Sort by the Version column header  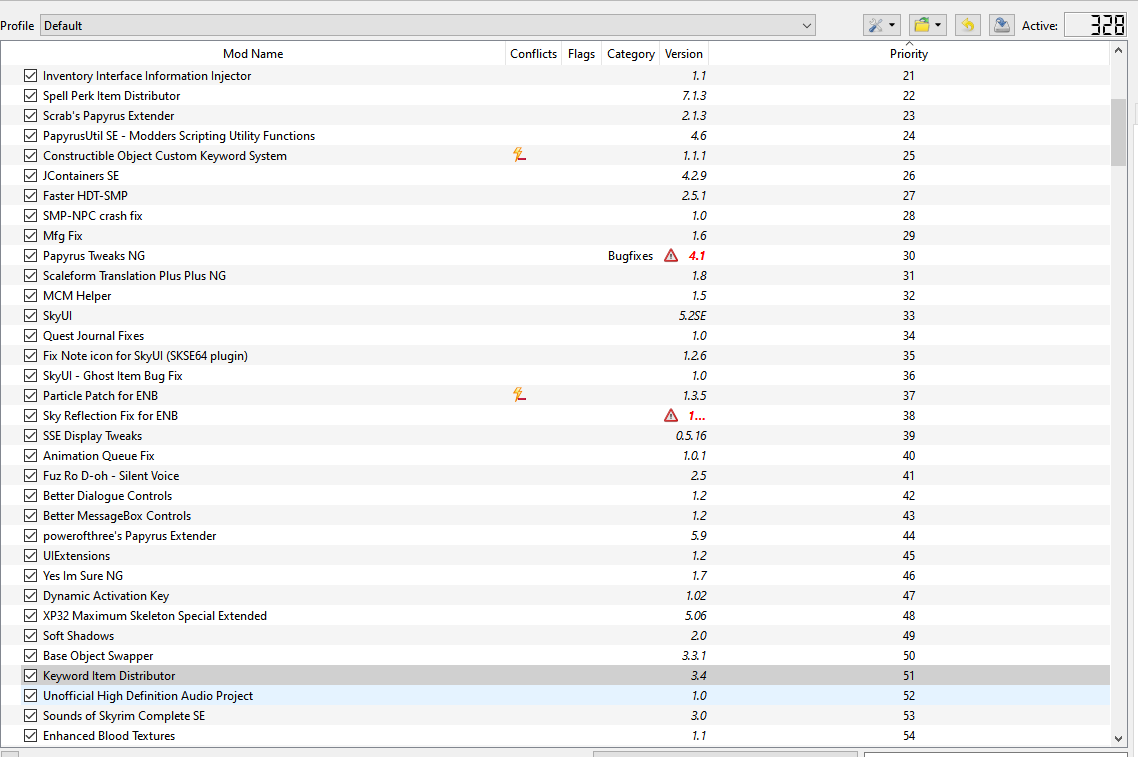tap(684, 54)
